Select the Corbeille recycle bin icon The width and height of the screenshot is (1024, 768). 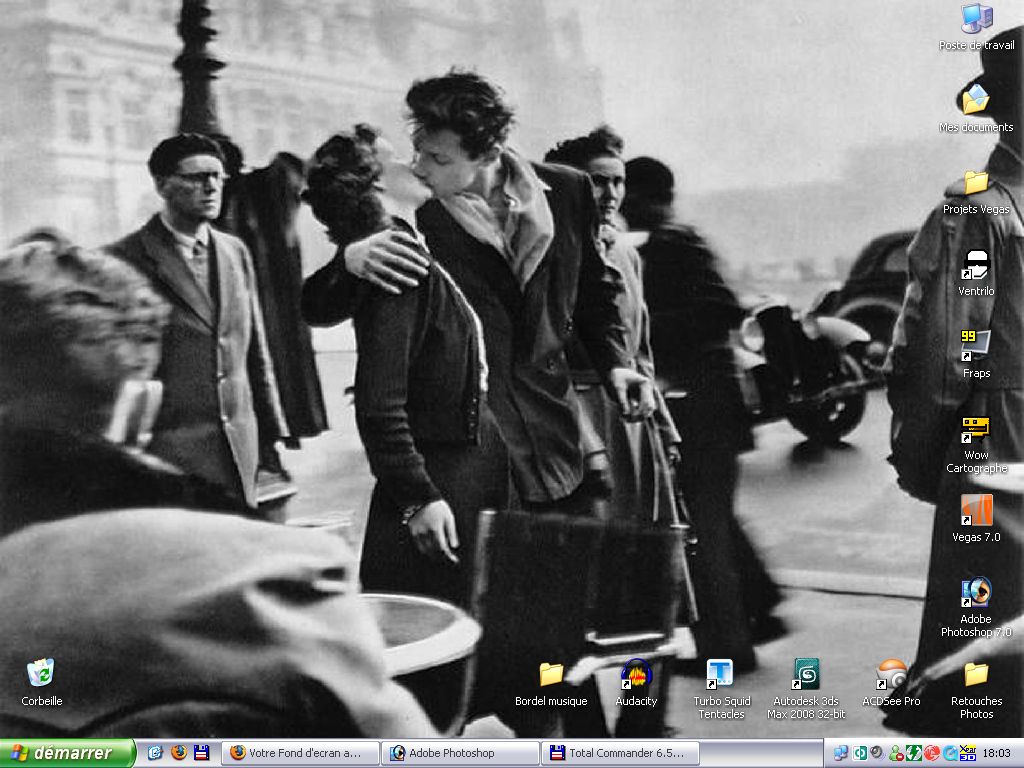click(42, 684)
